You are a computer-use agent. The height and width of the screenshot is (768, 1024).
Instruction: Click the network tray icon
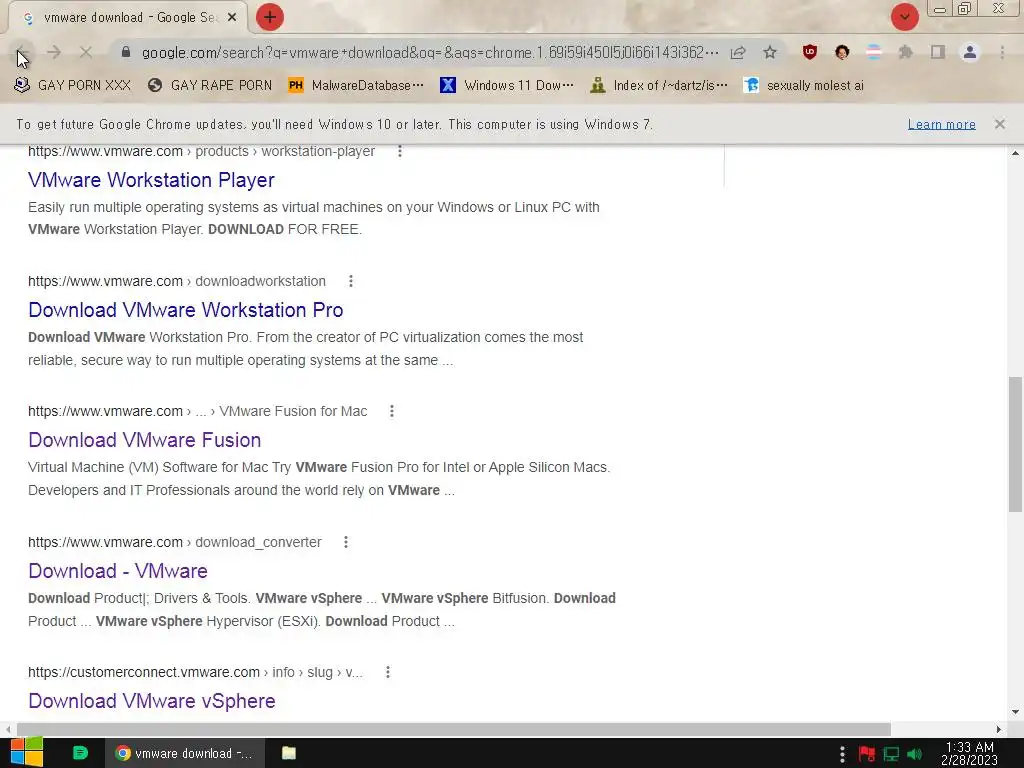(x=891, y=754)
